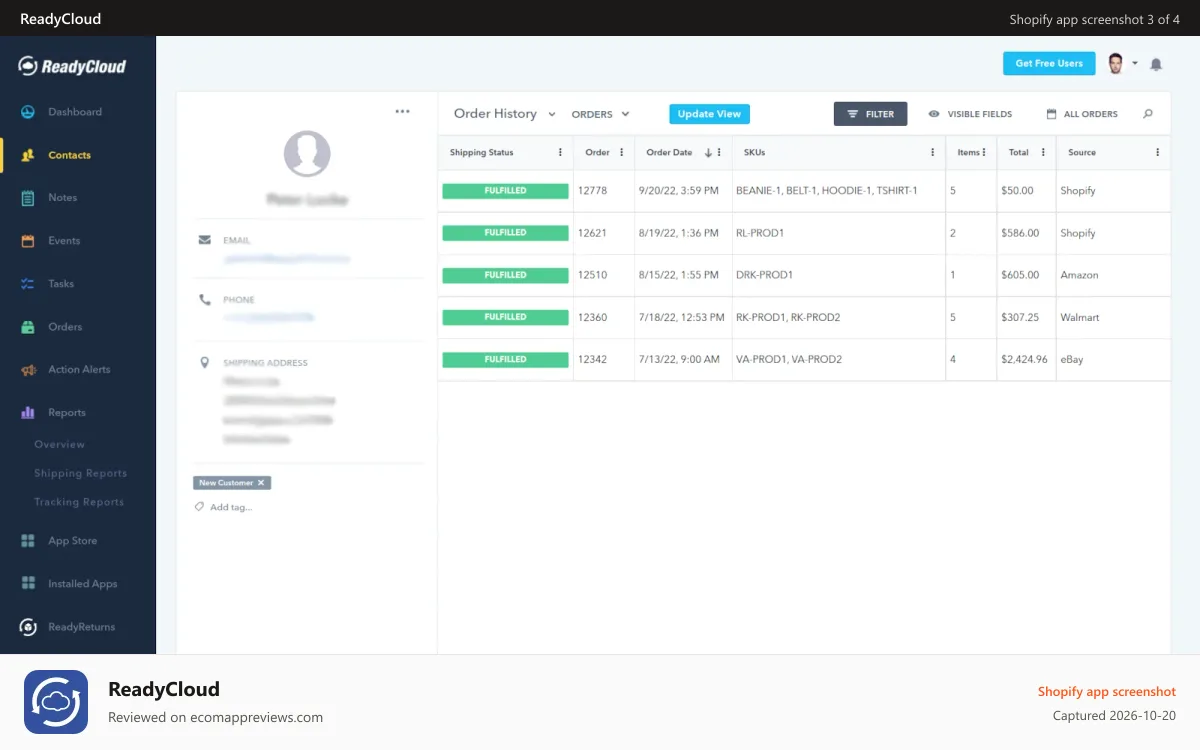This screenshot has height=750, width=1200.
Task: Click the Add tag field
Action: pos(231,507)
